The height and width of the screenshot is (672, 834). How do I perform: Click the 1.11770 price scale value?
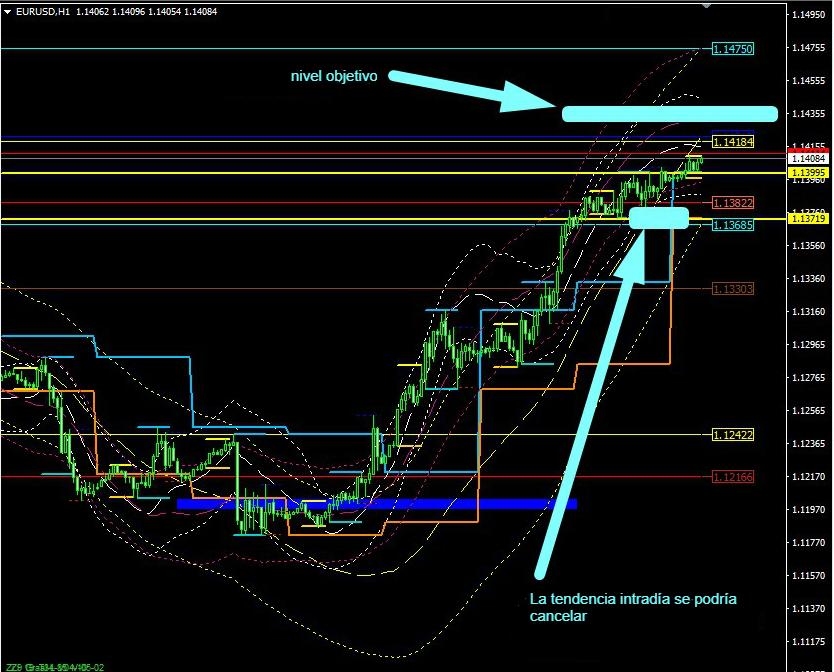pyautogui.click(x=808, y=543)
